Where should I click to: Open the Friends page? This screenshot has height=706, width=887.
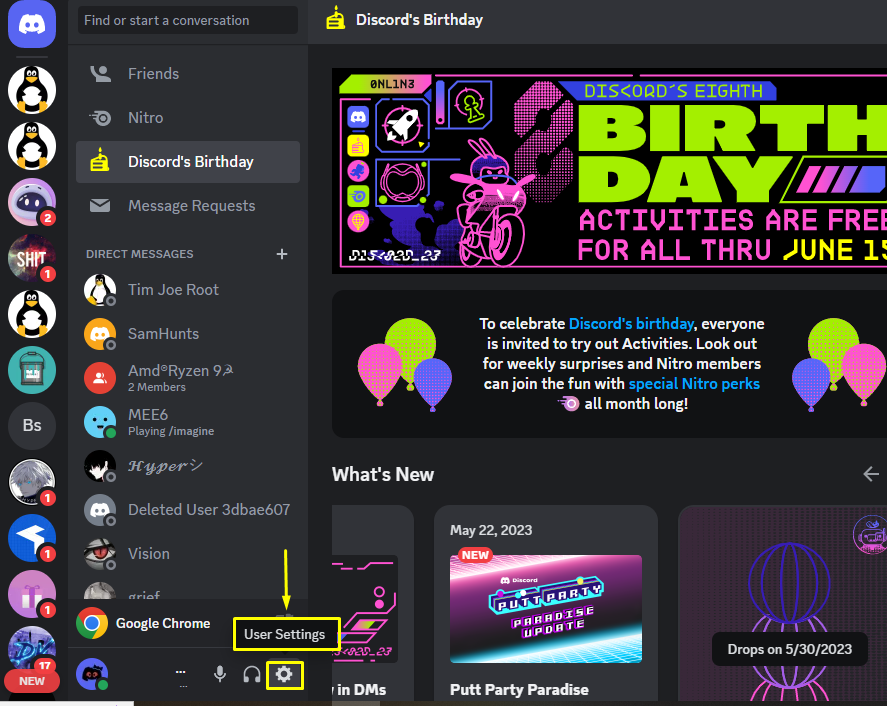188,74
